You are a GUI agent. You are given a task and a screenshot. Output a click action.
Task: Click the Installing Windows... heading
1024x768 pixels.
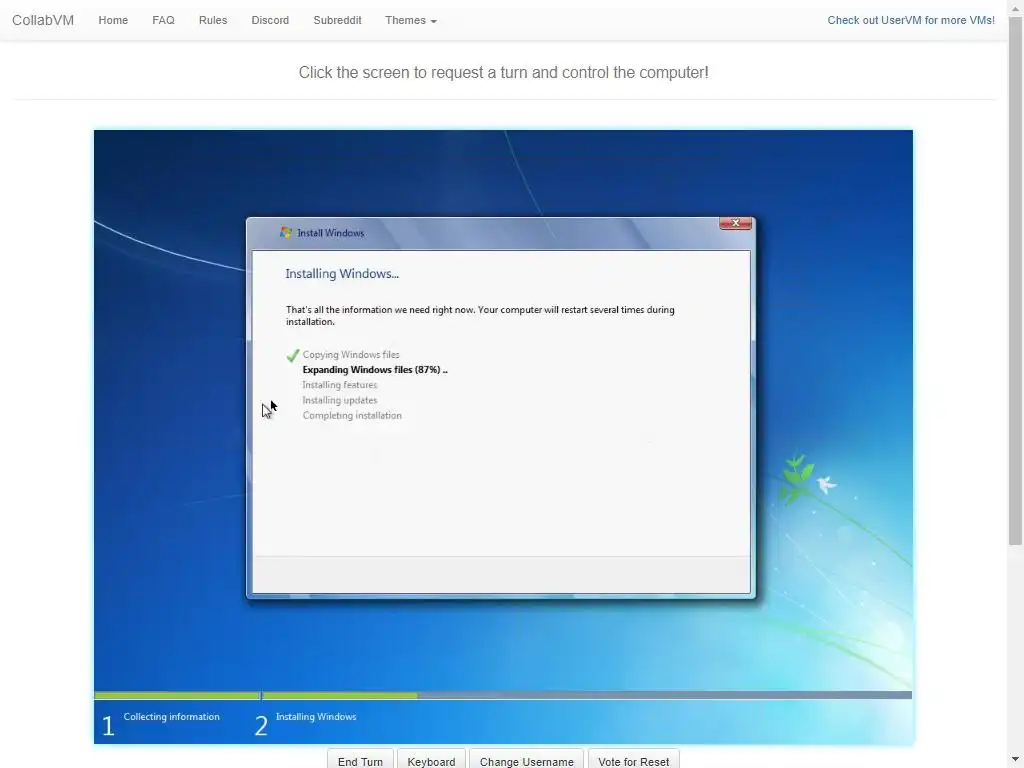[x=342, y=274]
